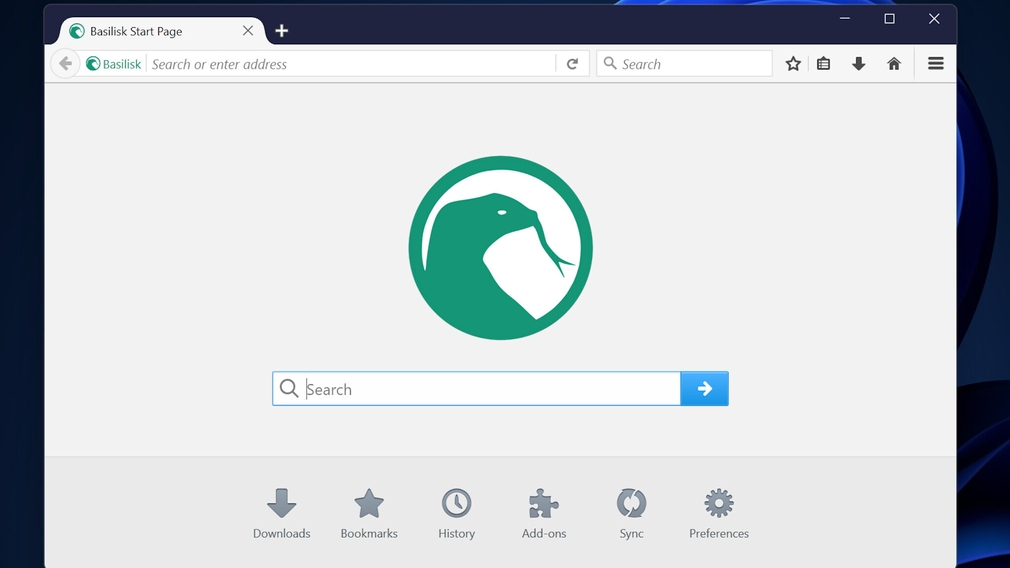The width and height of the screenshot is (1010, 568).
Task: Click the magnifier icon in toolbar search box
Action: tap(609, 63)
